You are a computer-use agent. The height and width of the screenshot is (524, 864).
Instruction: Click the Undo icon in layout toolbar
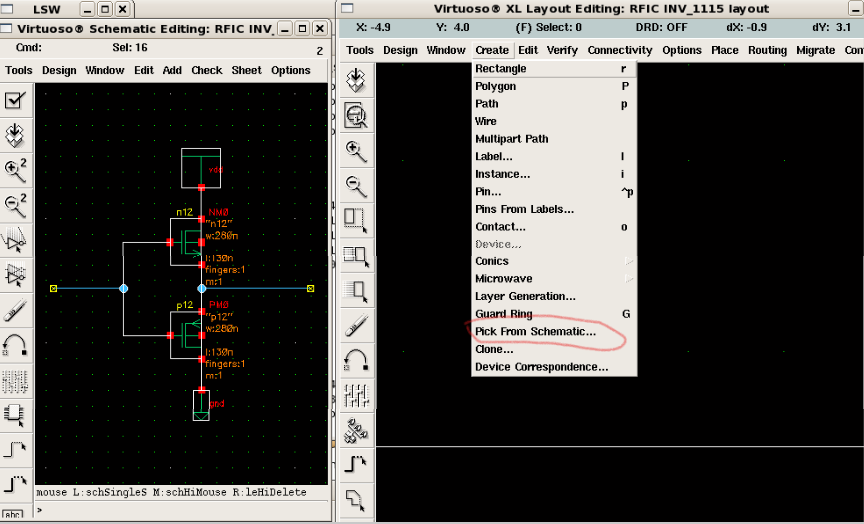tap(357, 360)
